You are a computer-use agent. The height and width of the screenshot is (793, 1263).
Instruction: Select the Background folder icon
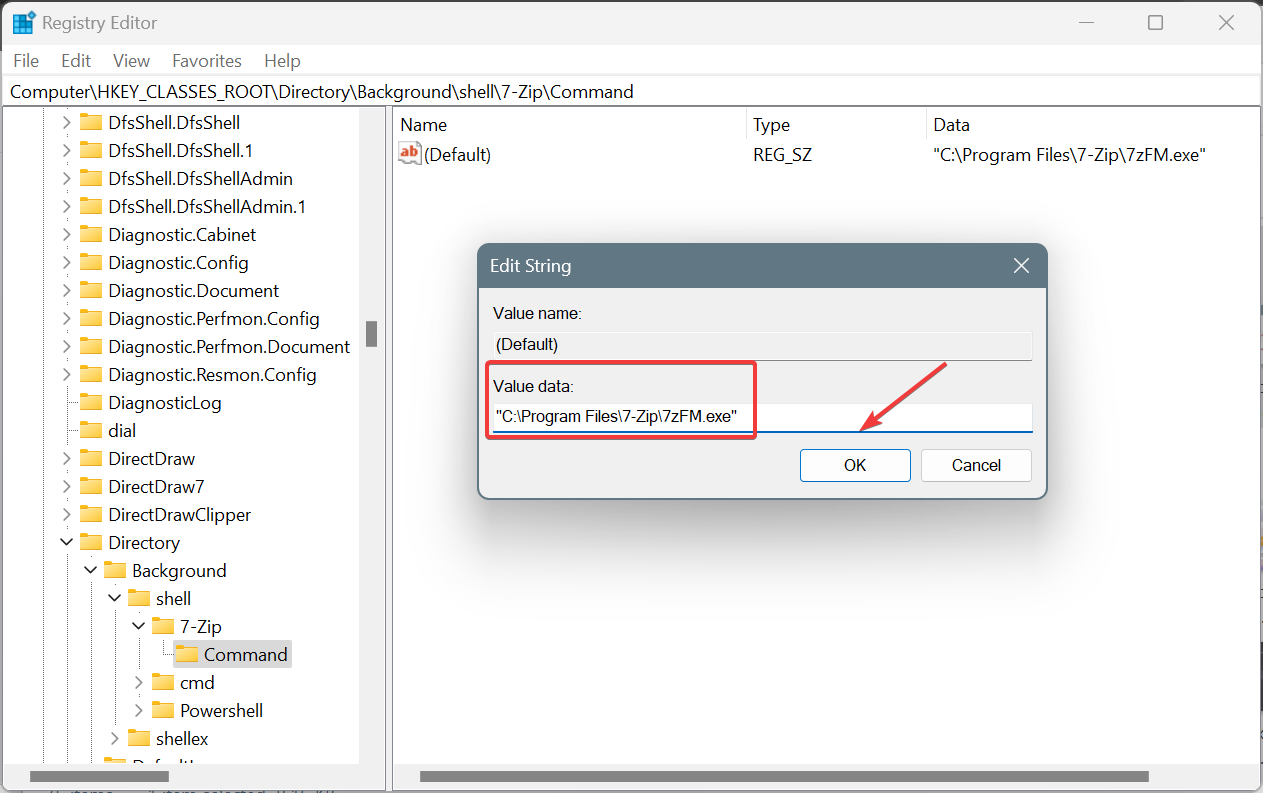click(x=115, y=570)
